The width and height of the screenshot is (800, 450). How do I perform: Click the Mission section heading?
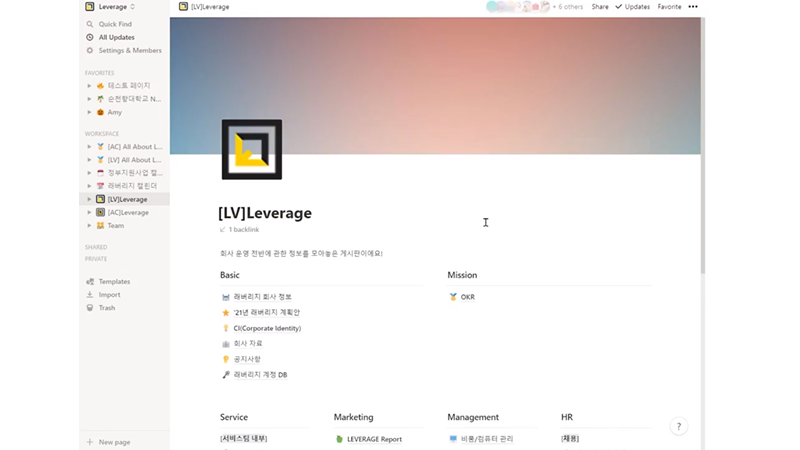[462, 275]
